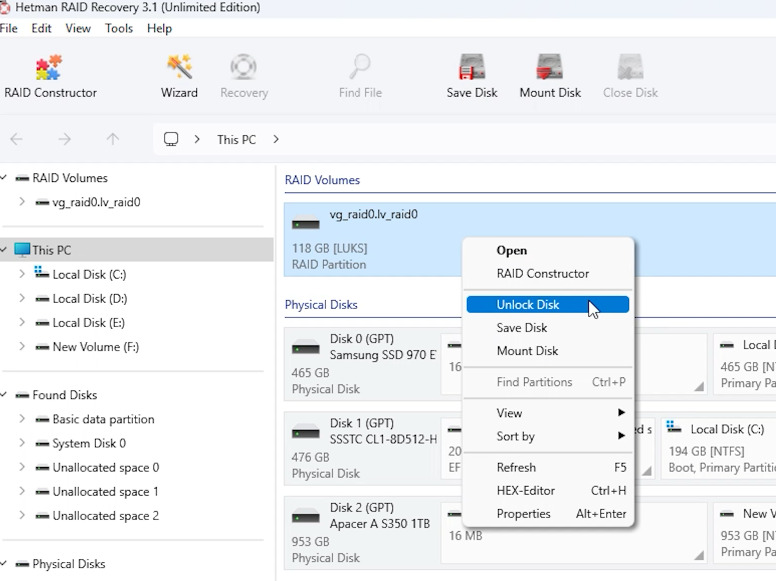Click the vg_raid0.lv_raid0 drive icon in RAID Volumes panel
Screen dimensions: 776x581
(x=305, y=224)
